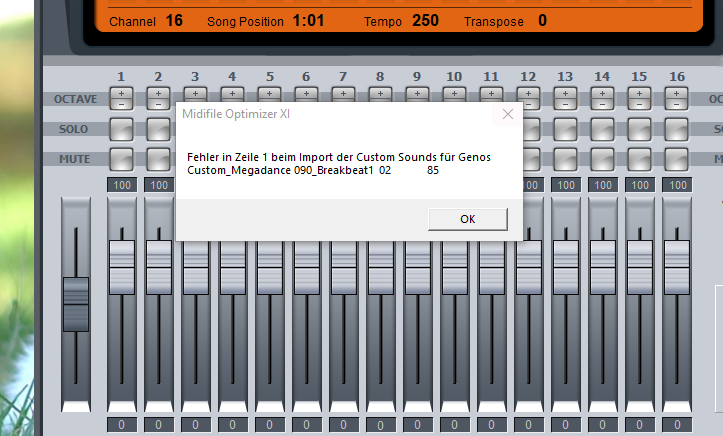Click channel 16 volume fader handle

(x=676, y=266)
